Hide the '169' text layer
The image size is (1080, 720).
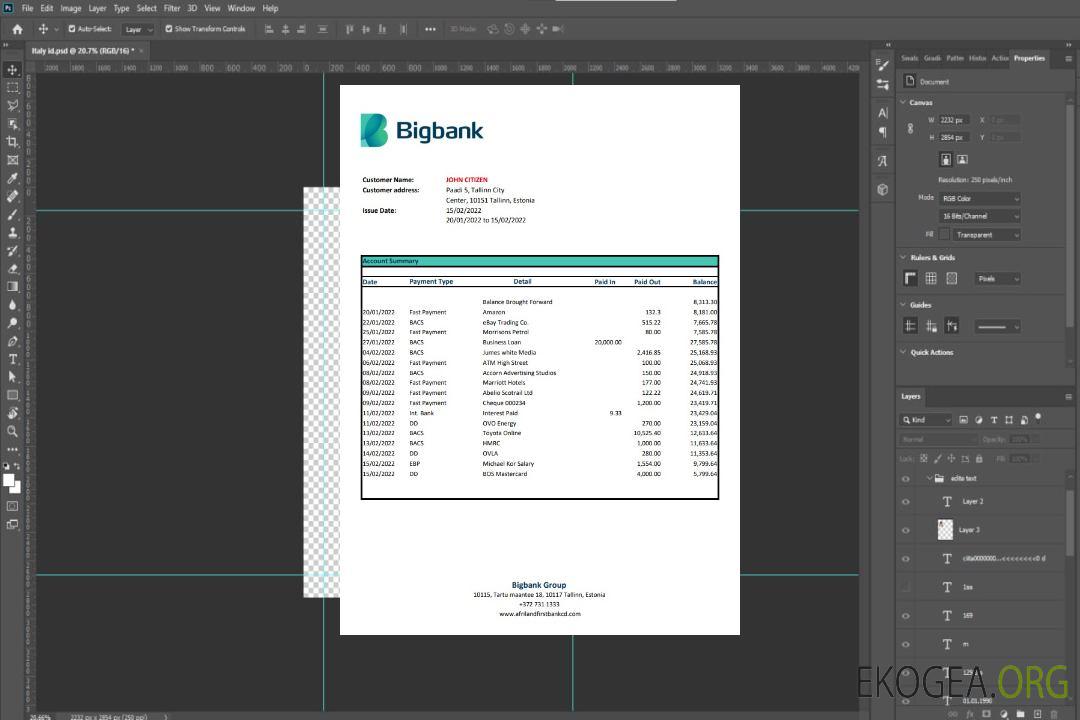pos(906,616)
